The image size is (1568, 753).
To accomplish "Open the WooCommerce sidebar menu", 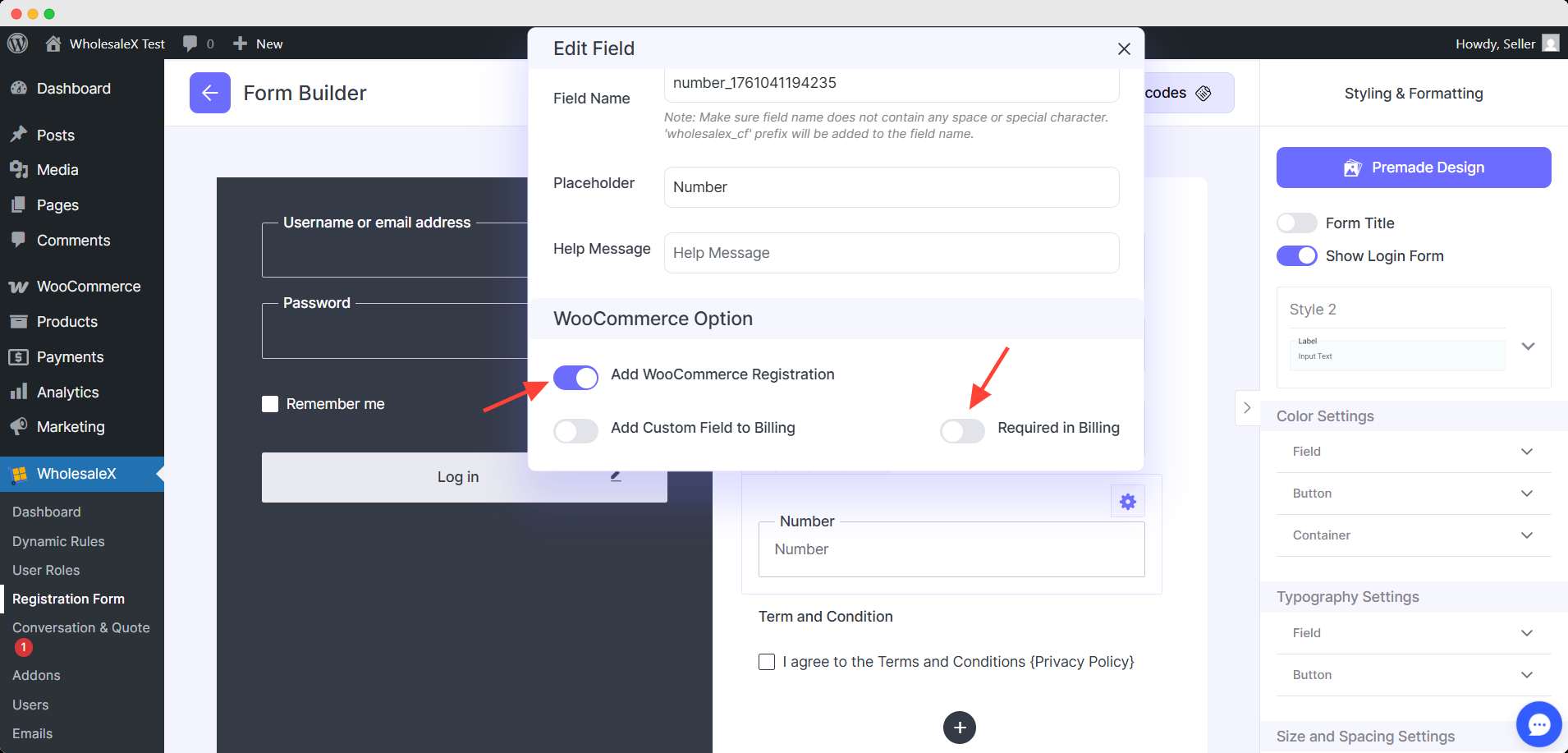I will click(88, 287).
